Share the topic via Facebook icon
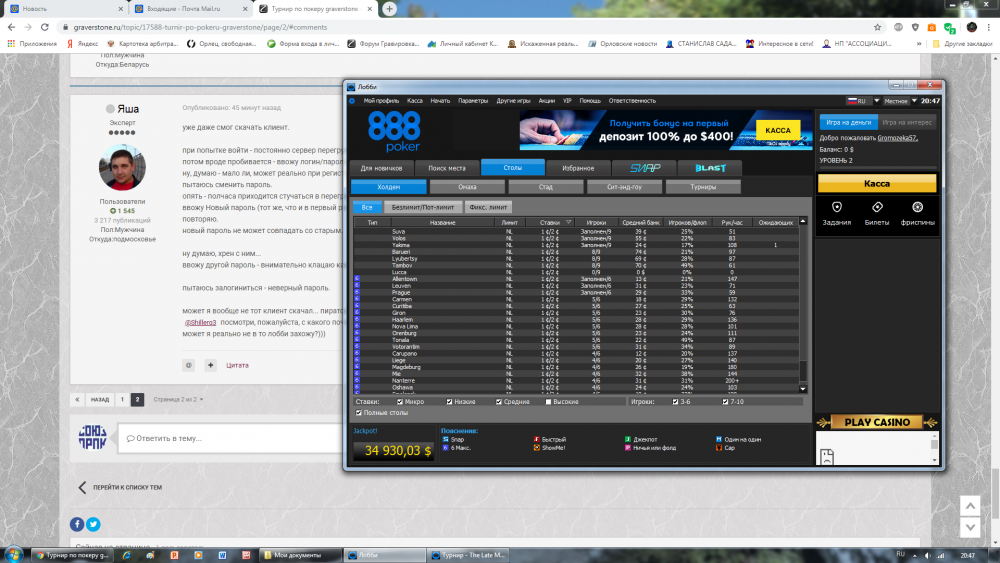 click(x=77, y=524)
